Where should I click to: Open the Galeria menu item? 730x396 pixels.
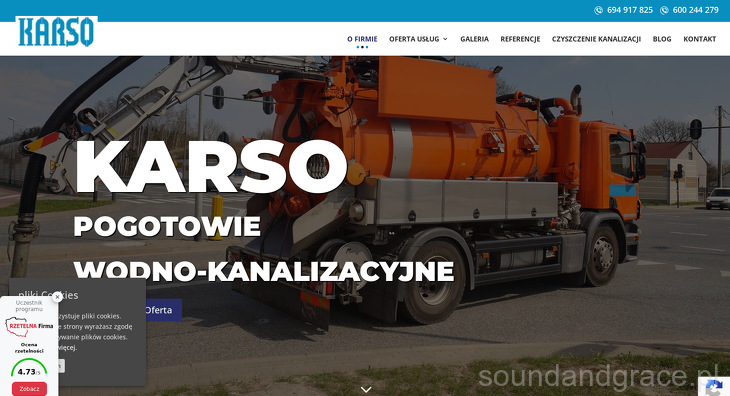click(474, 39)
